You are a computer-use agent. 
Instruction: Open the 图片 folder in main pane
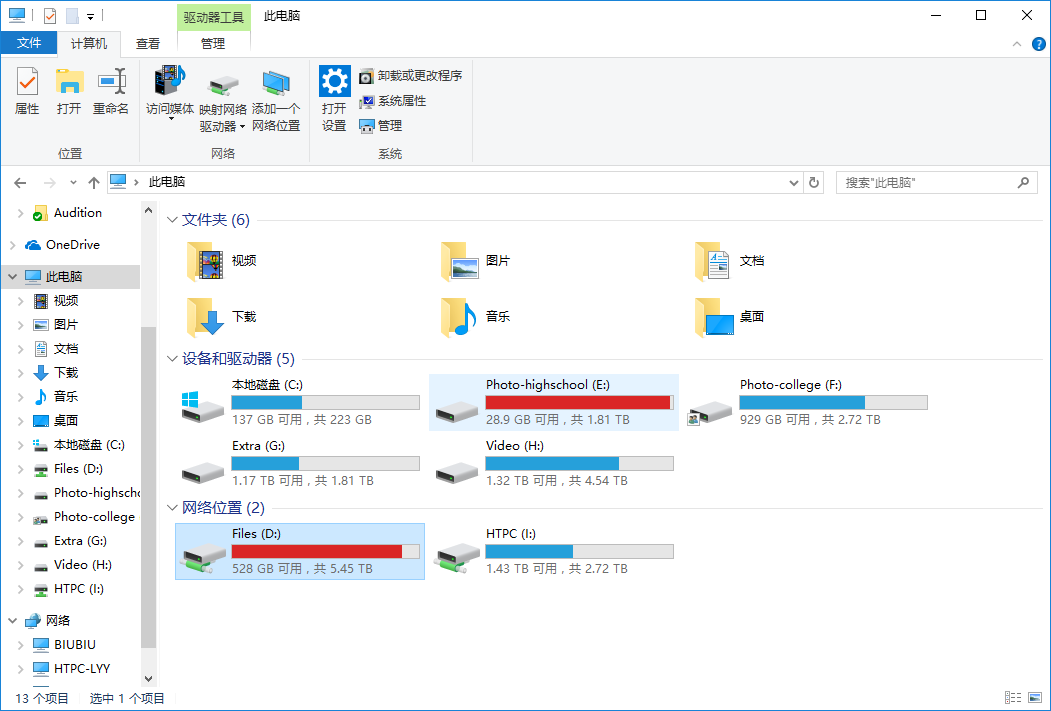476,261
